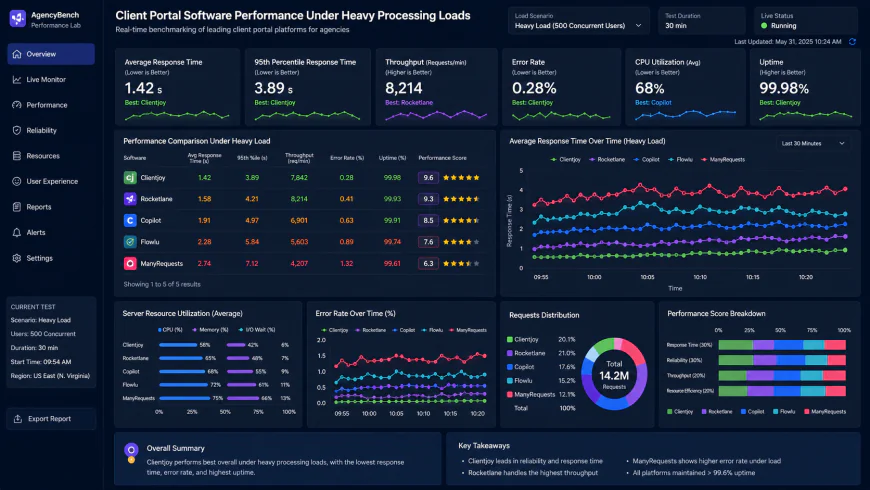
Task: Click 'Showing 1 to 5 of 5 results'
Action: pyautogui.click(x=162, y=284)
